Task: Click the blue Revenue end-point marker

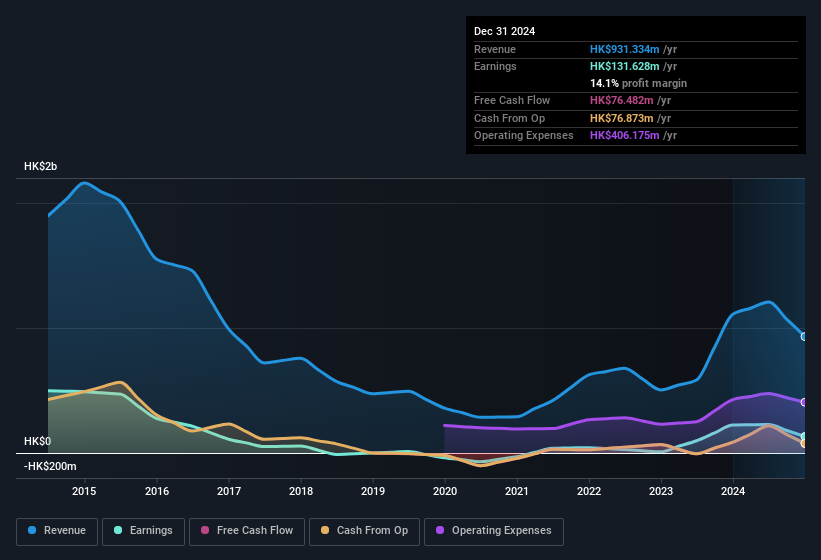Action: pos(804,337)
